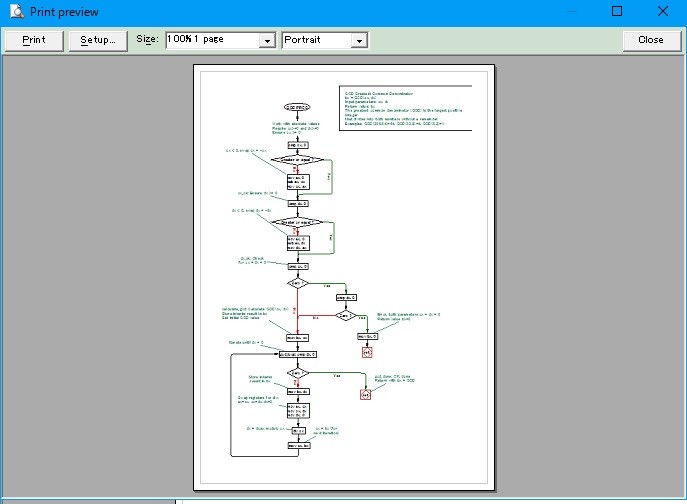Select the div cx instruction box

tap(298, 431)
